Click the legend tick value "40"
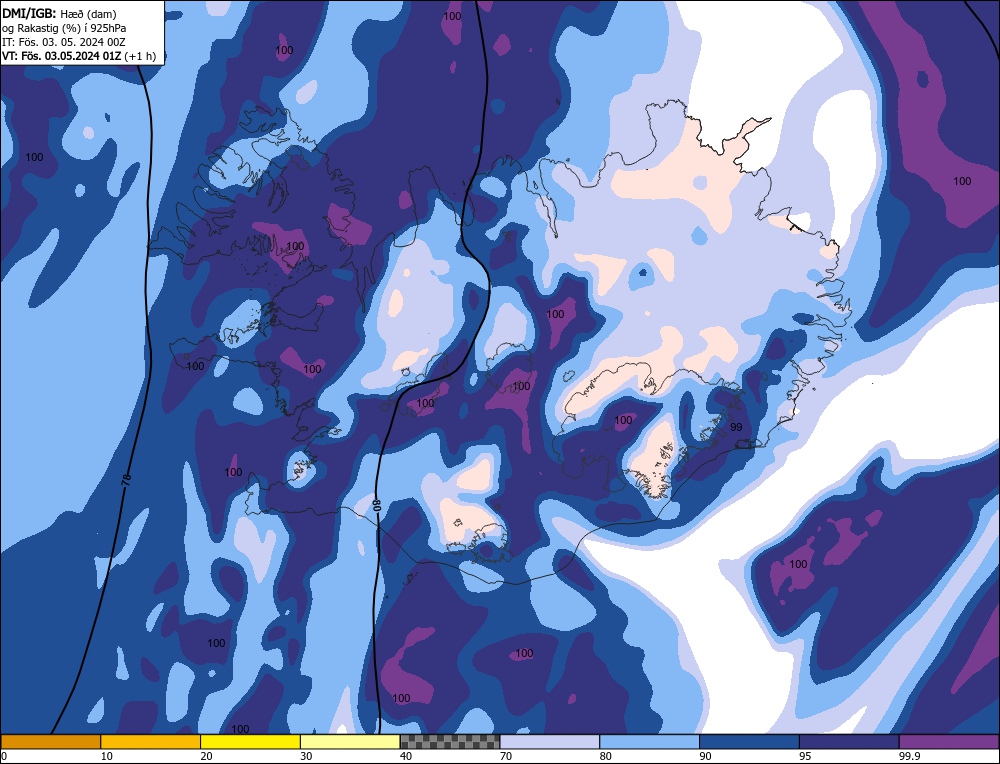1000x764 pixels. point(406,756)
